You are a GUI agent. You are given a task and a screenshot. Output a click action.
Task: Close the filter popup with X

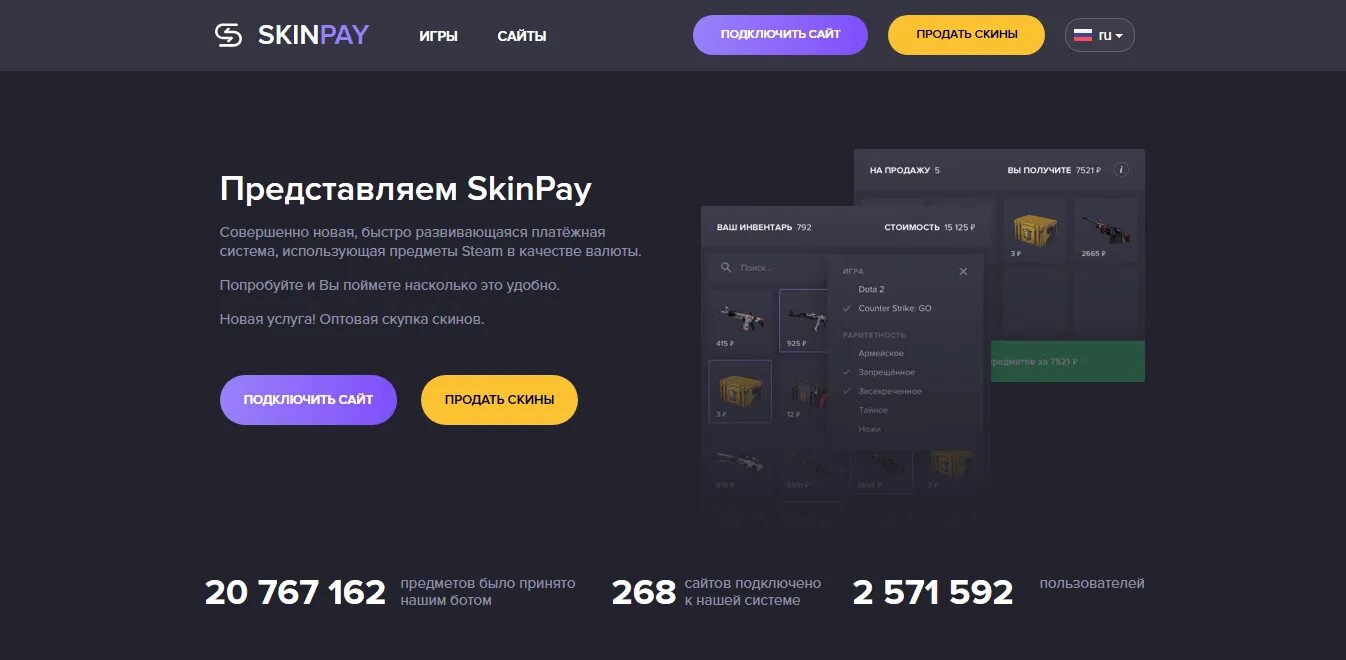pyautogui.click(x=963, y=271)
